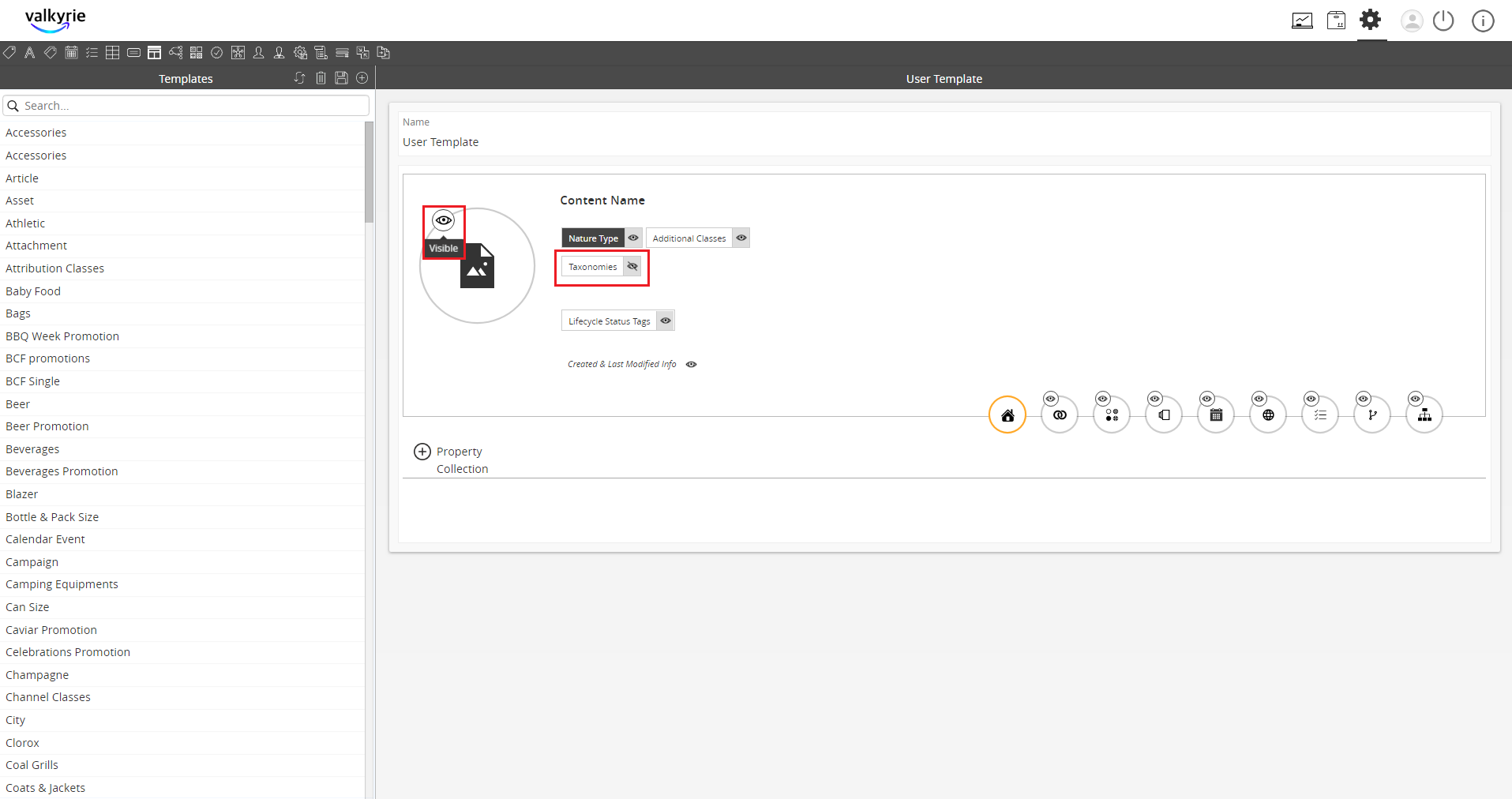Toggle the eye above the four-dots tab
Image resolution: width=1512 pixels, height=799 pixels.
coord(1102,399)
